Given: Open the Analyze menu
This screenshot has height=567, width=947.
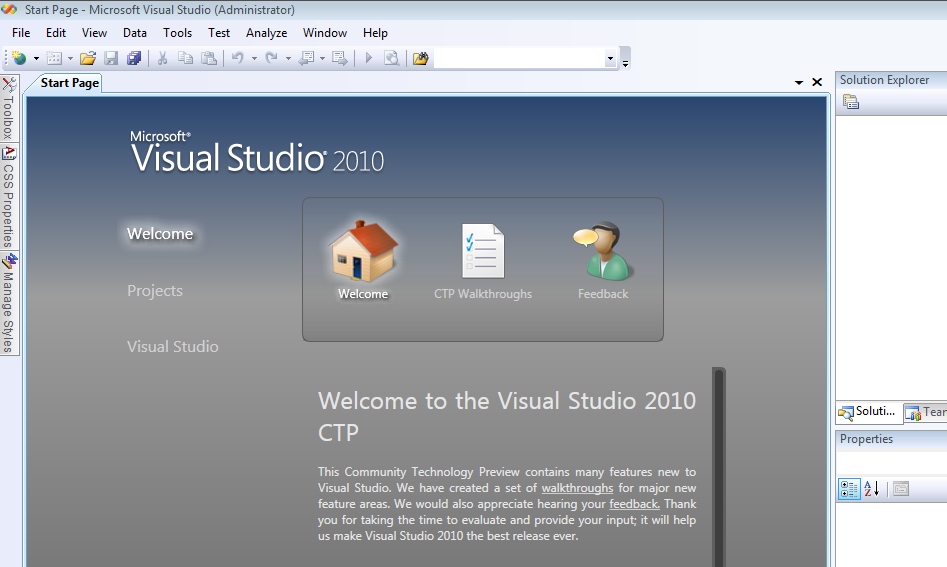Looking at the screenshot, I should click(x=266, y=33).
